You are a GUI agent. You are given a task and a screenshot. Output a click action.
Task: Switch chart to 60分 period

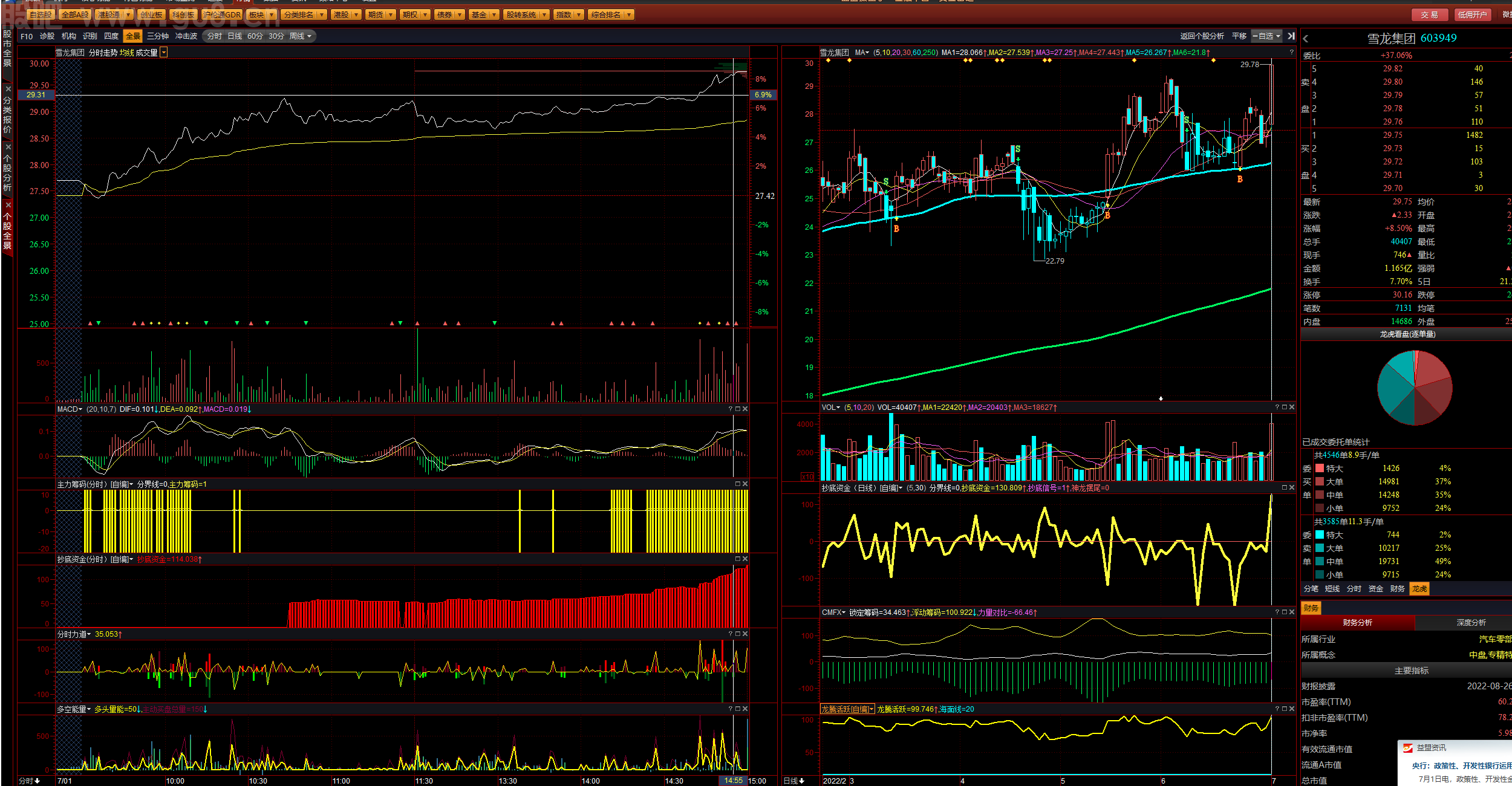point(255,36)
